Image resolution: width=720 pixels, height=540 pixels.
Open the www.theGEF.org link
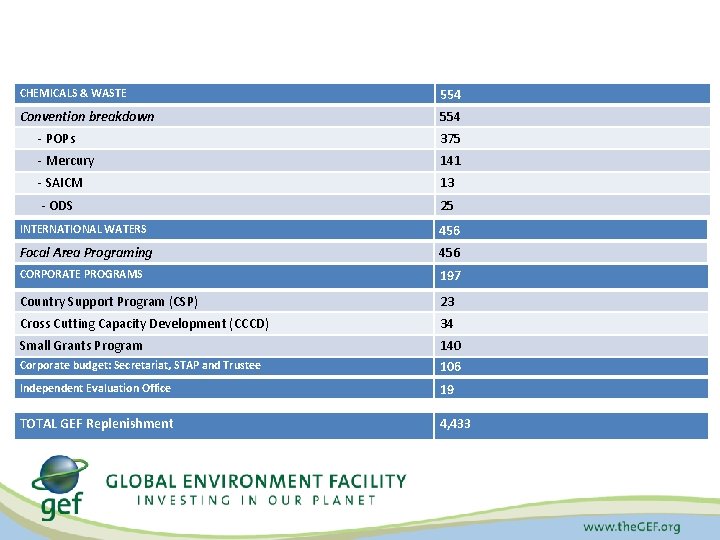coord(631,527)
